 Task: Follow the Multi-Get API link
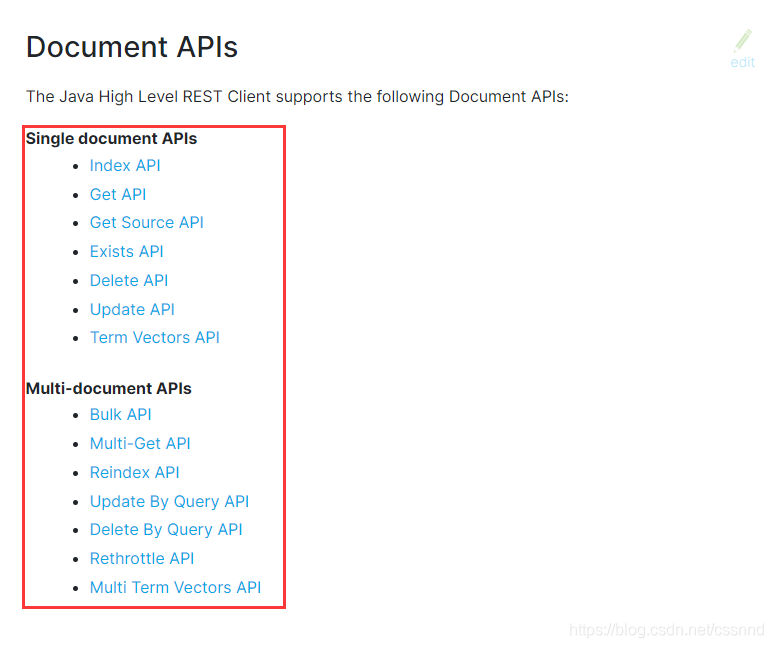tap(140, 443)
